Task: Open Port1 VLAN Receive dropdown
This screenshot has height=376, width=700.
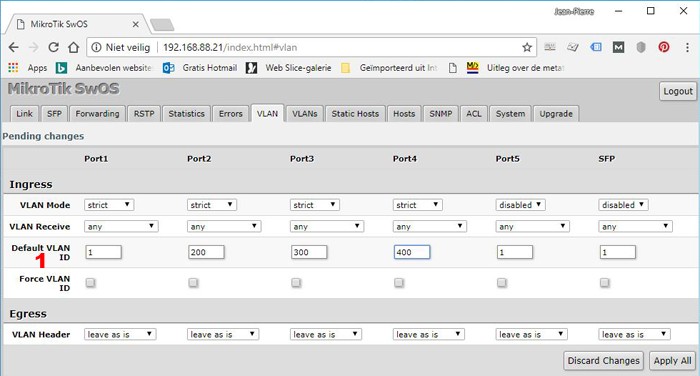Action: click(121, 226)
